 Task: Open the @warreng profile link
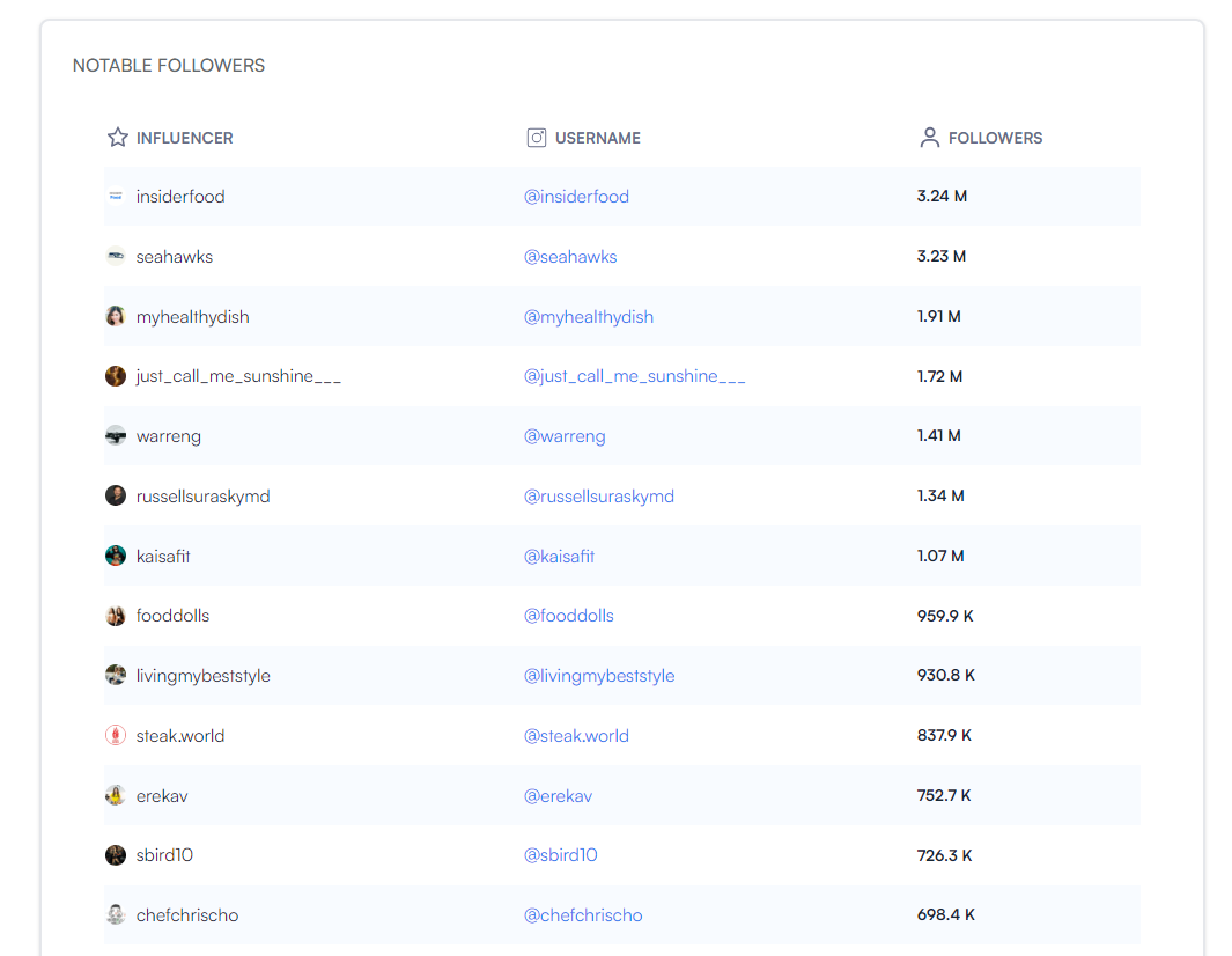pos(564,436)
